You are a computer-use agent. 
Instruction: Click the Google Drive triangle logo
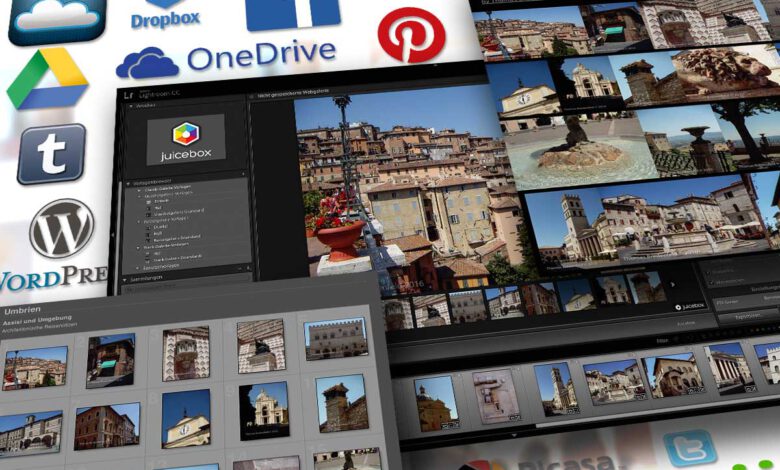click(48, 79)
